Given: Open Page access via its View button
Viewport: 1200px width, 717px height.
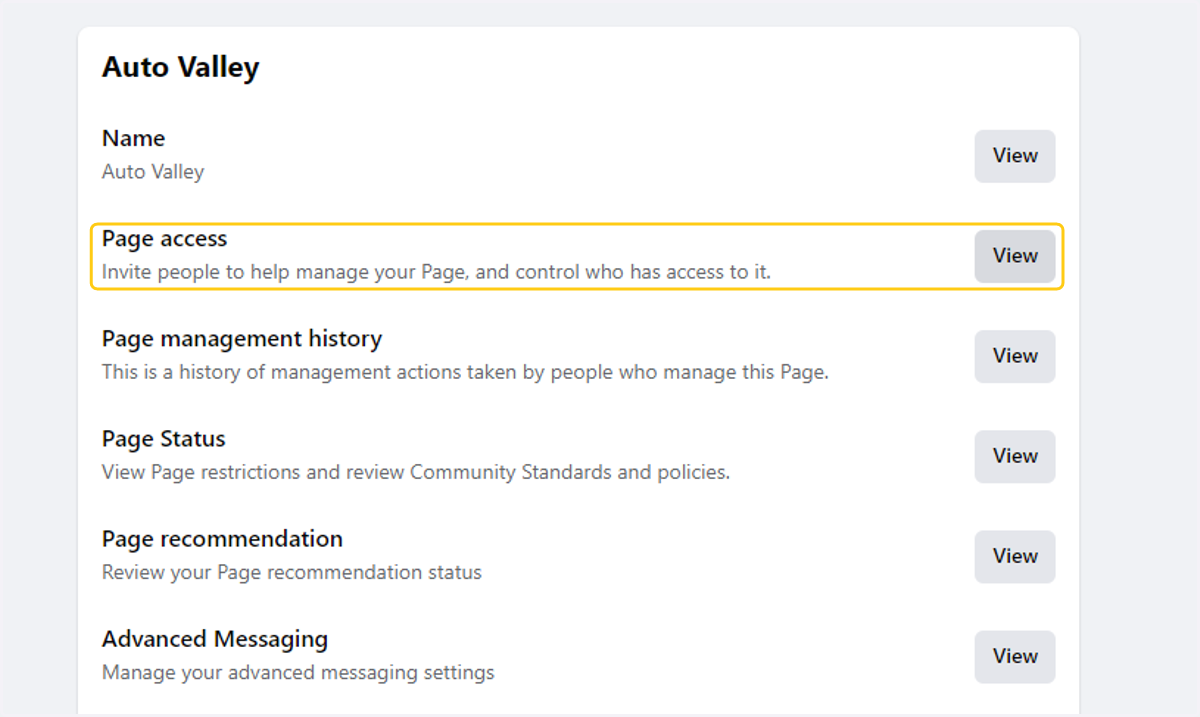Looking at the screenshot, I should click(x=1015, y=256).
